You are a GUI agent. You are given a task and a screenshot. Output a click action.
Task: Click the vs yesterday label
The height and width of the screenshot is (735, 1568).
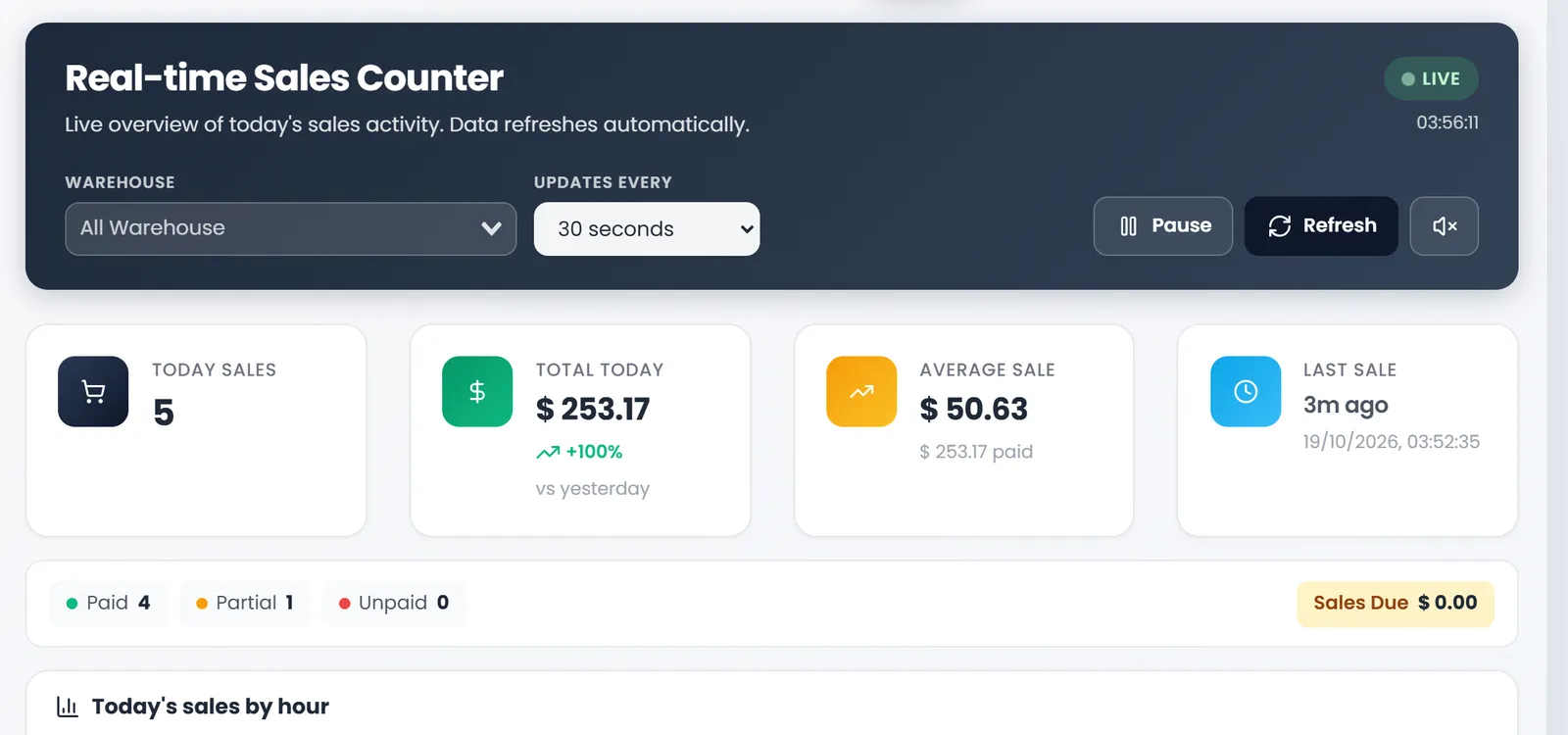tap(593, 488)
